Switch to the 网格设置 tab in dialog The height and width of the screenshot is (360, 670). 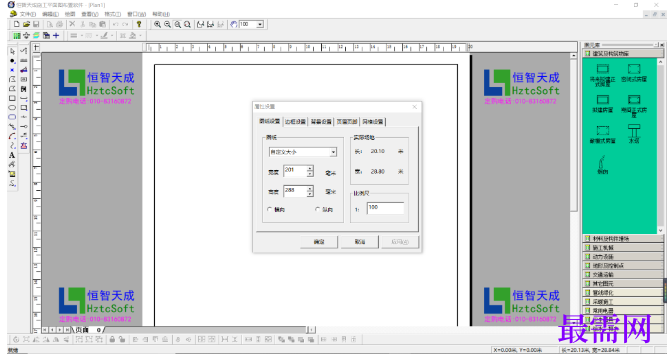coord(373,122)
